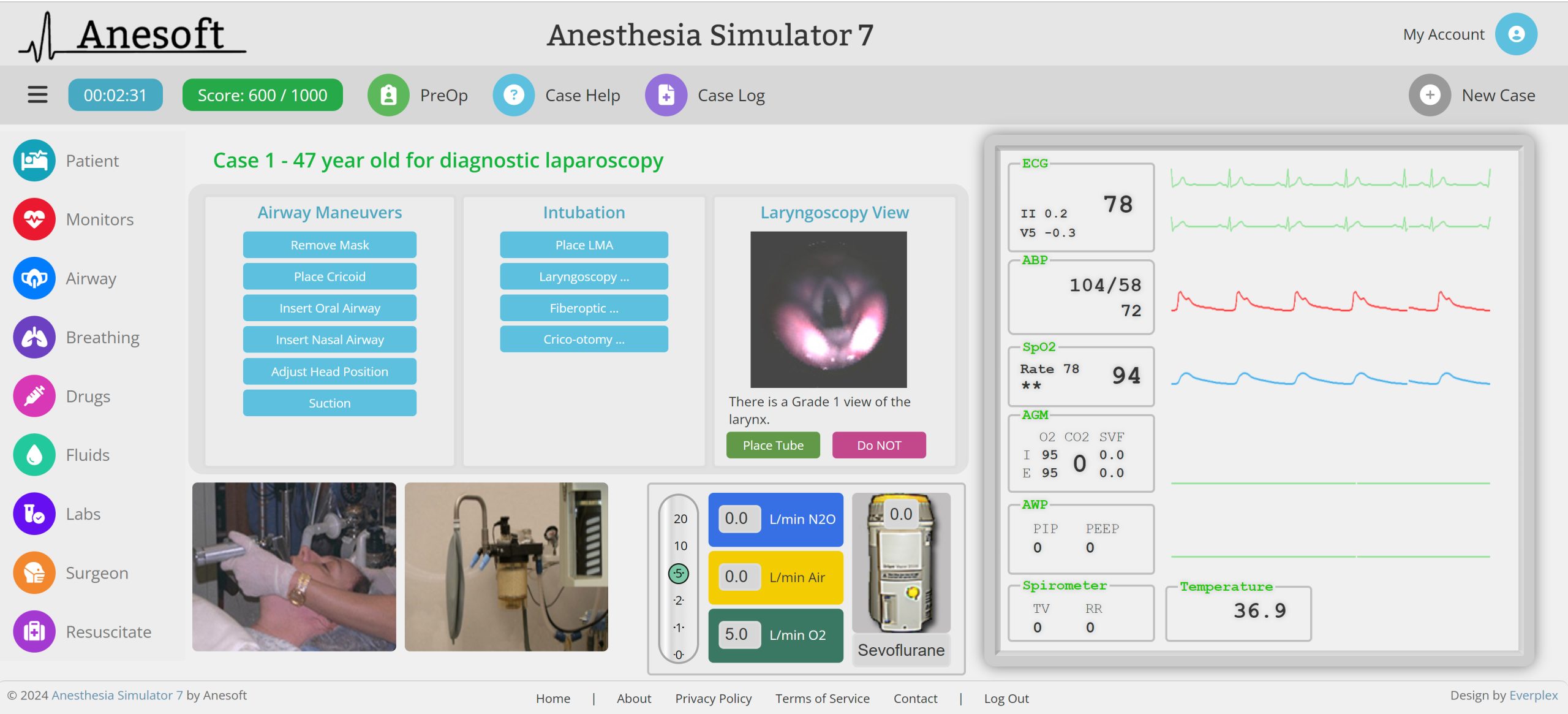Click the laryngoscopy view image
The height and width of the screenshot is (714, 1568).
829,310
